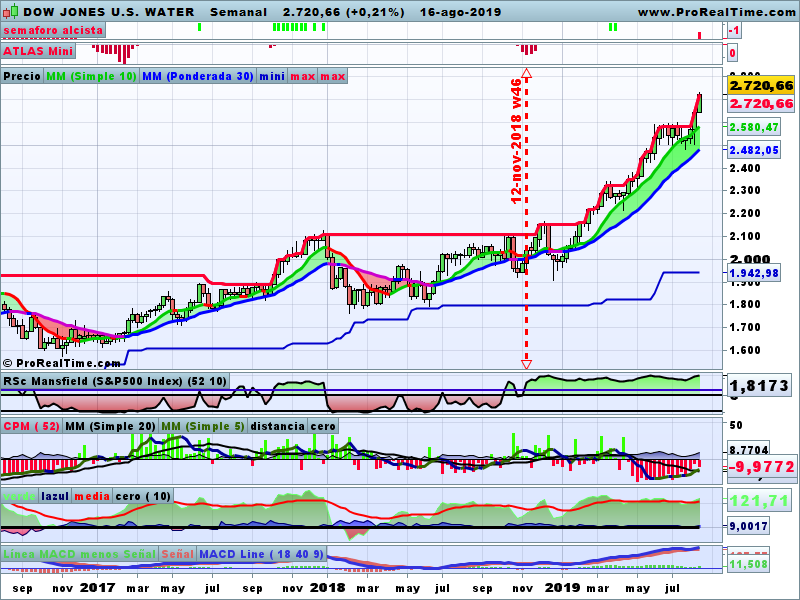Image resolution: width=800 pixels, height=600 pixels.
Task: Click the 2017 year on time axis
Action: coord(97,588)
